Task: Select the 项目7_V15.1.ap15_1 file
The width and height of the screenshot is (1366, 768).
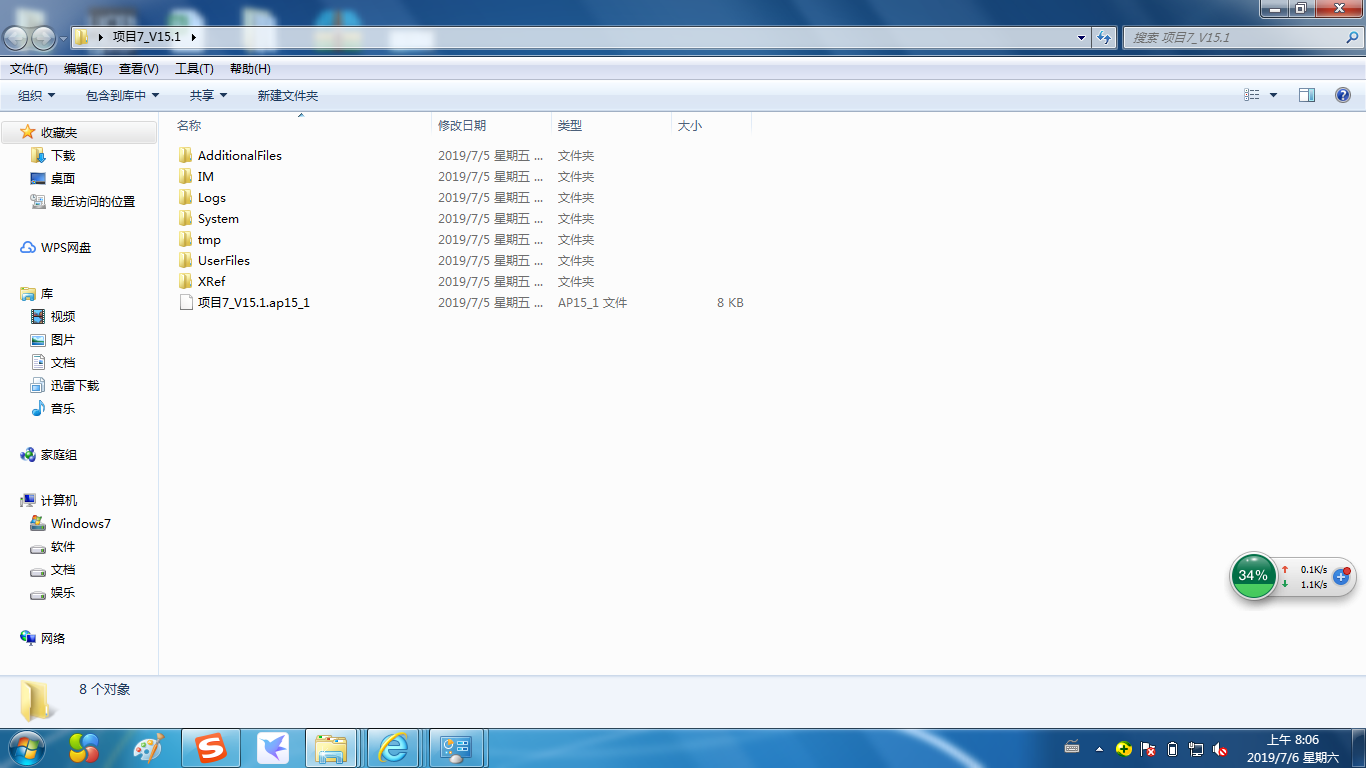Action: coord(253,303)
